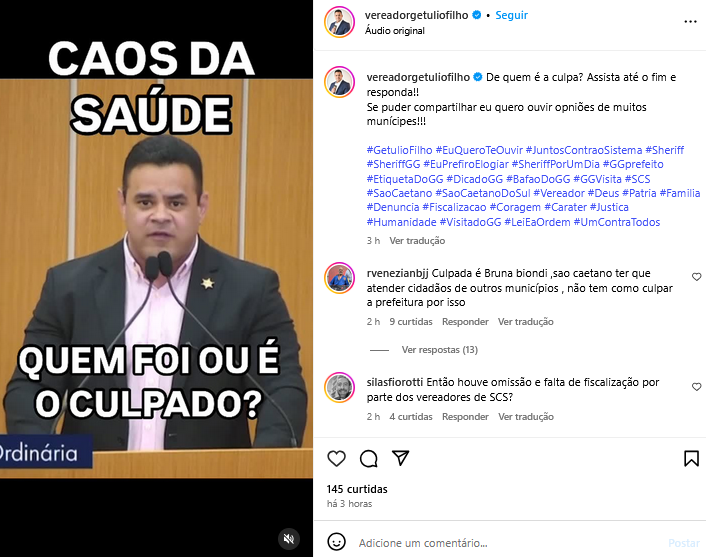
Task: Click Seguir to follow vereadorgetuliofilho
Action: coord(511,15)
